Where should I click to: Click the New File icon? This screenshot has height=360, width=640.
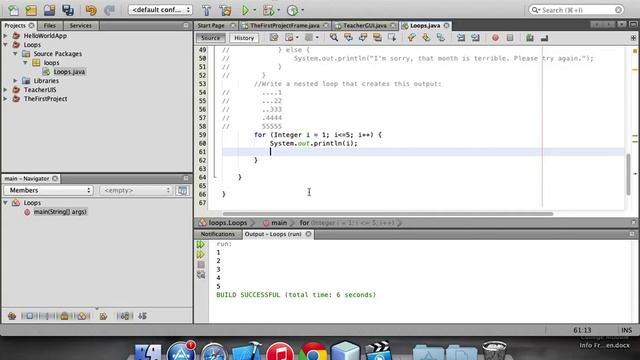(x=13, y=10)
